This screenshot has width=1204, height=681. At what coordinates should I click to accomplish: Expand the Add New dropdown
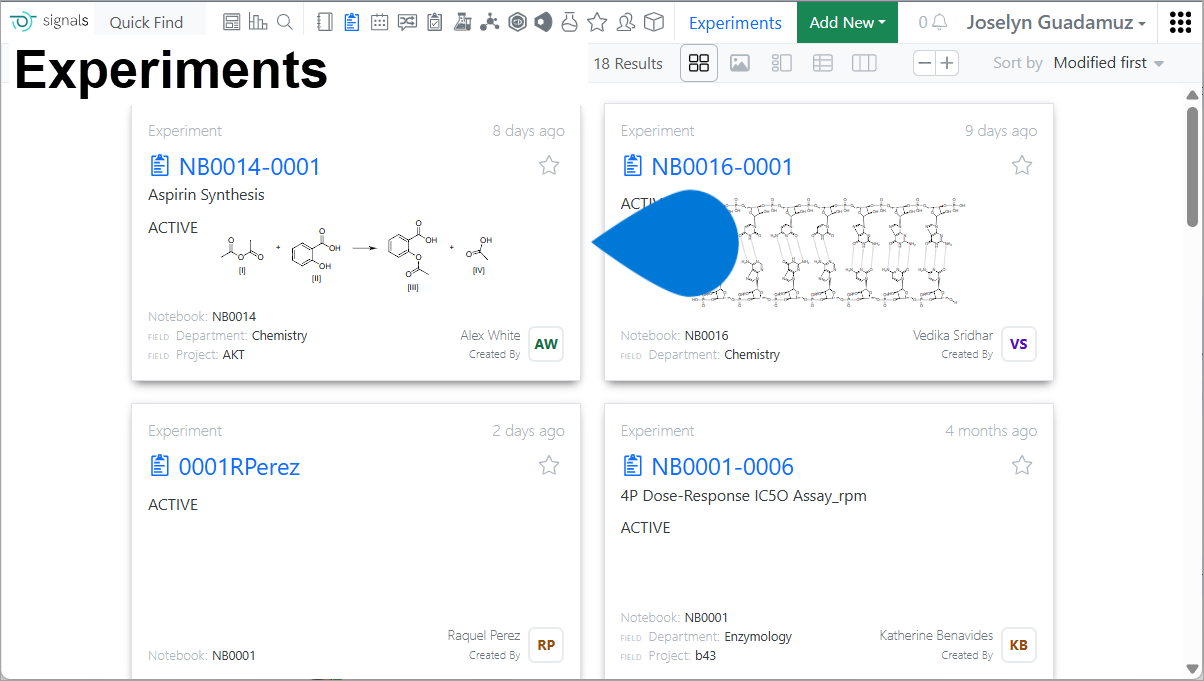(847, 22)
